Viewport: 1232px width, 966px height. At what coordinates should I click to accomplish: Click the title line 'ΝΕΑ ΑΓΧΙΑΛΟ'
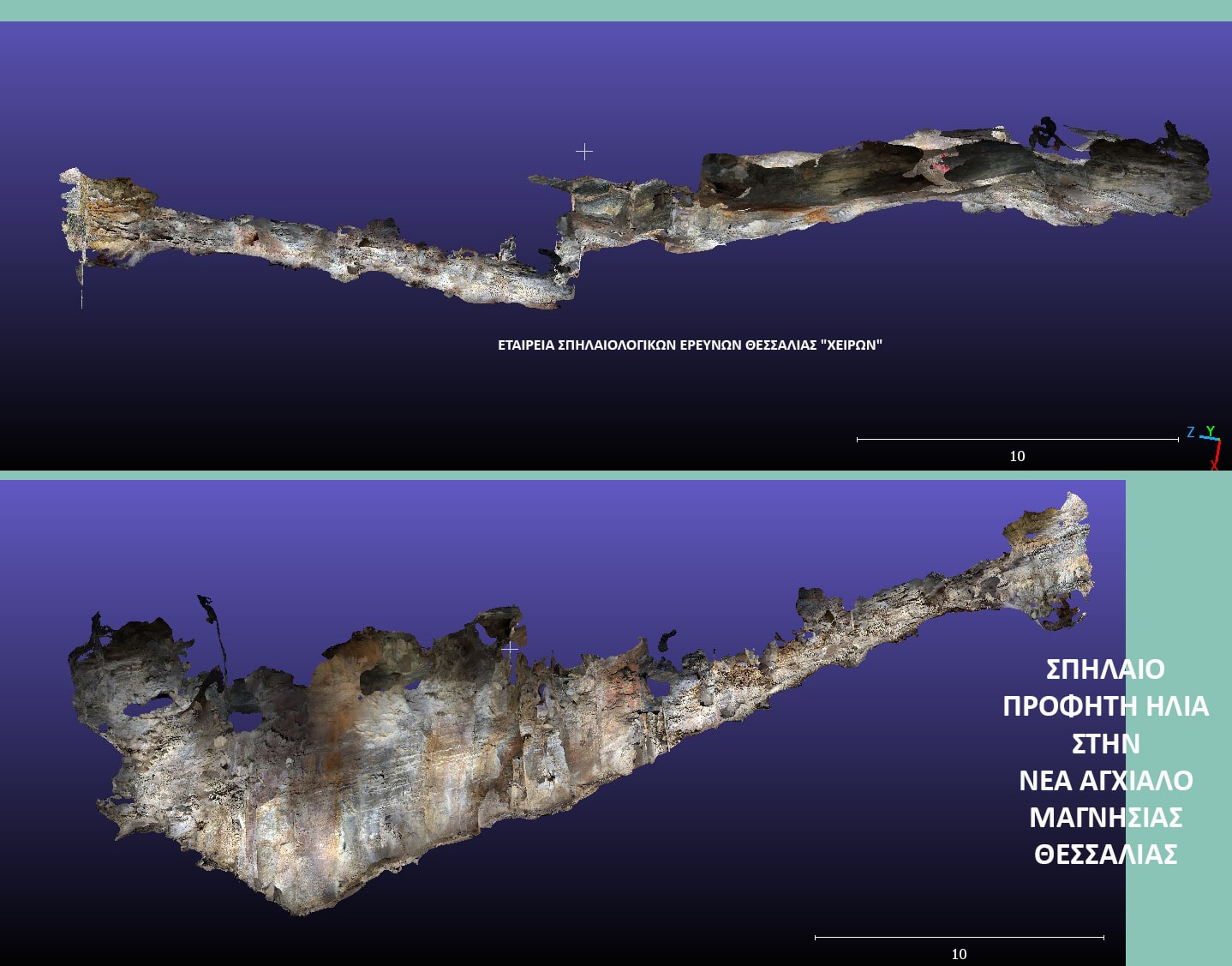(x=1105, y=781)
